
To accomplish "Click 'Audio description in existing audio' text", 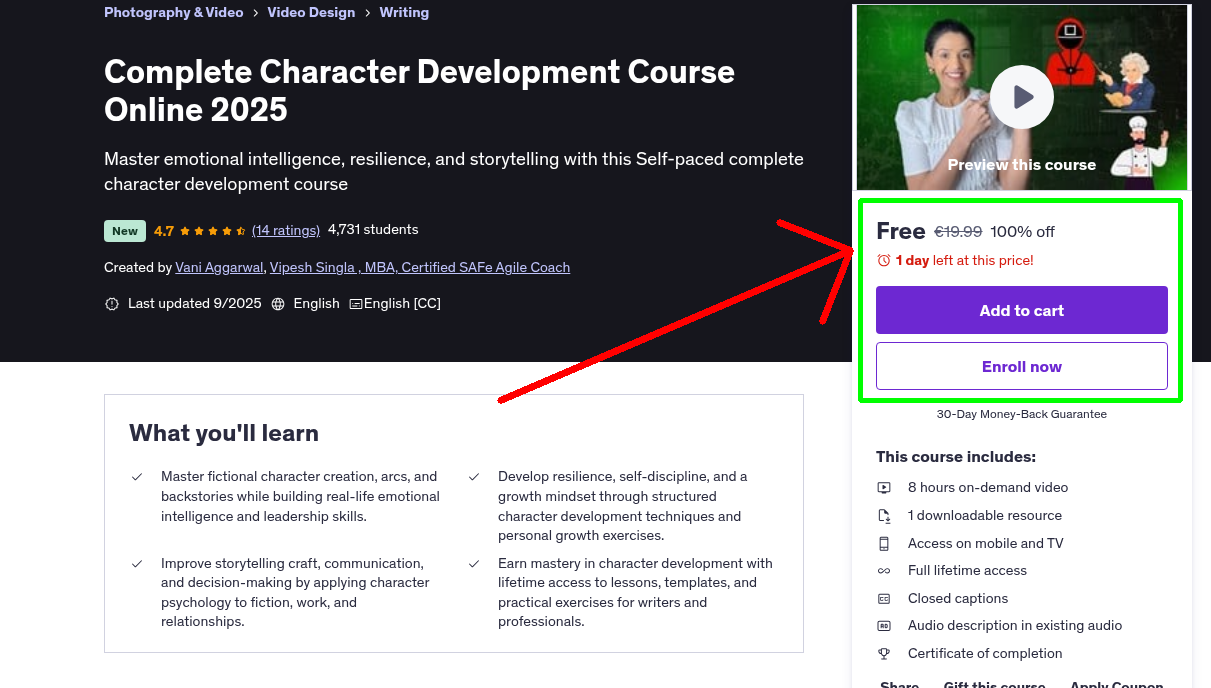I will tap(1015, 626).
